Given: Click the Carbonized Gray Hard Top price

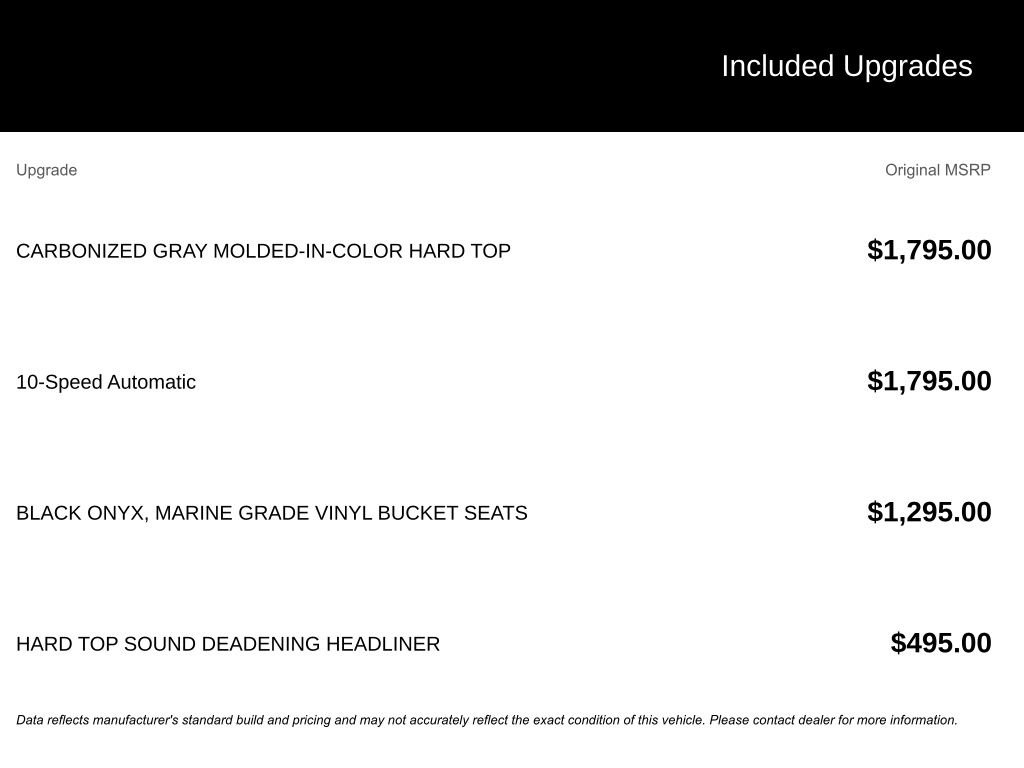Looking at the screenshot, I should tap(929, 250).
